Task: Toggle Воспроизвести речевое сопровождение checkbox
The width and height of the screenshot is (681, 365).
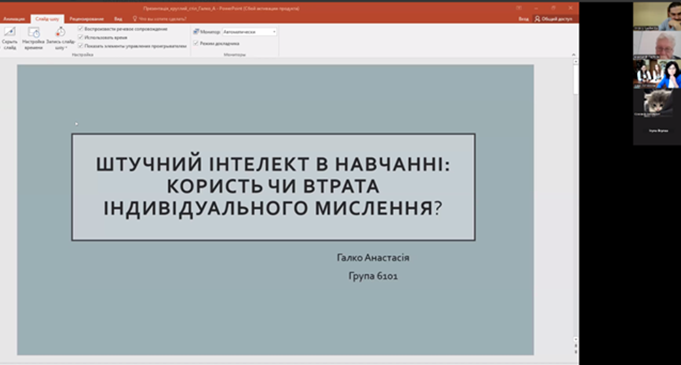Action: tap(80, 29)
